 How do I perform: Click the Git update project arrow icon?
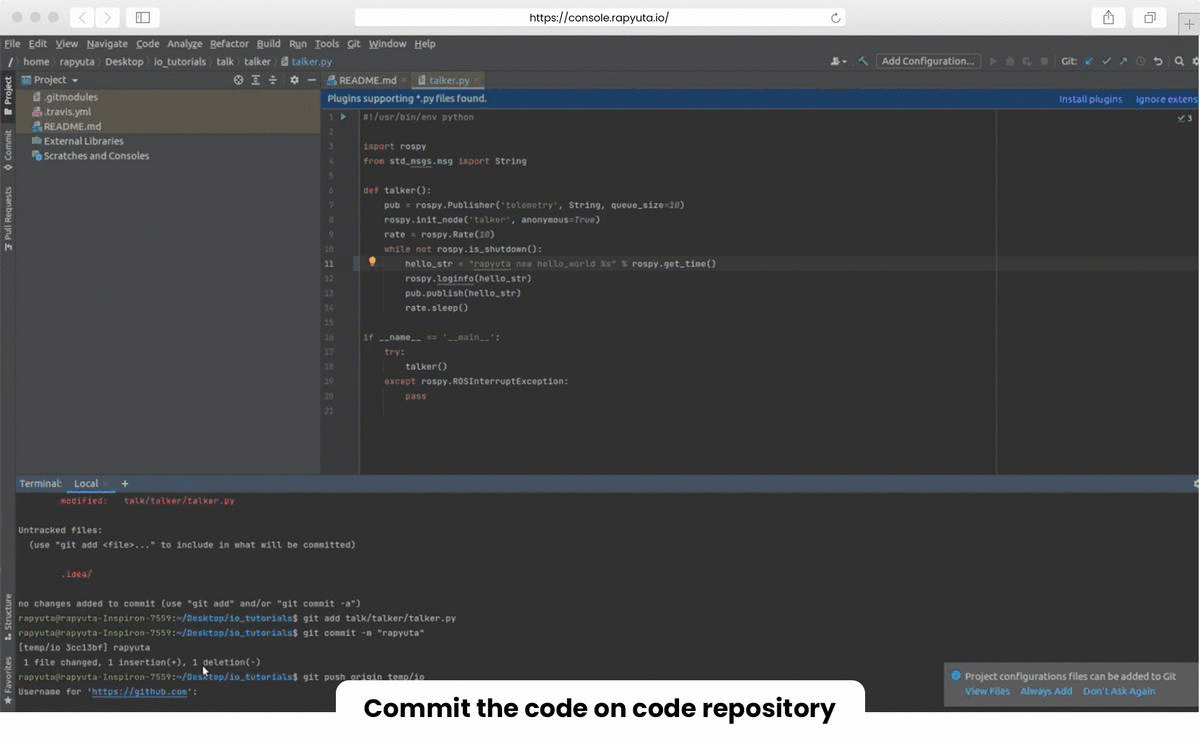point(1089,61)
